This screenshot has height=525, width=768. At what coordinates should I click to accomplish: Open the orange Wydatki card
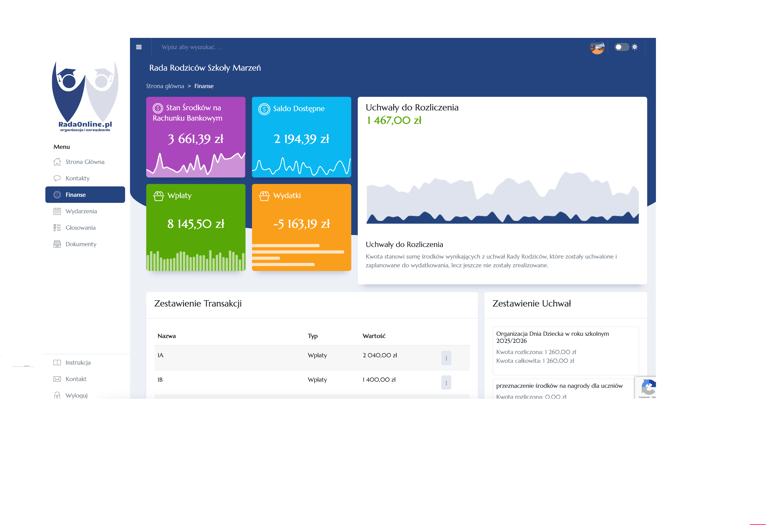(302, 227)
